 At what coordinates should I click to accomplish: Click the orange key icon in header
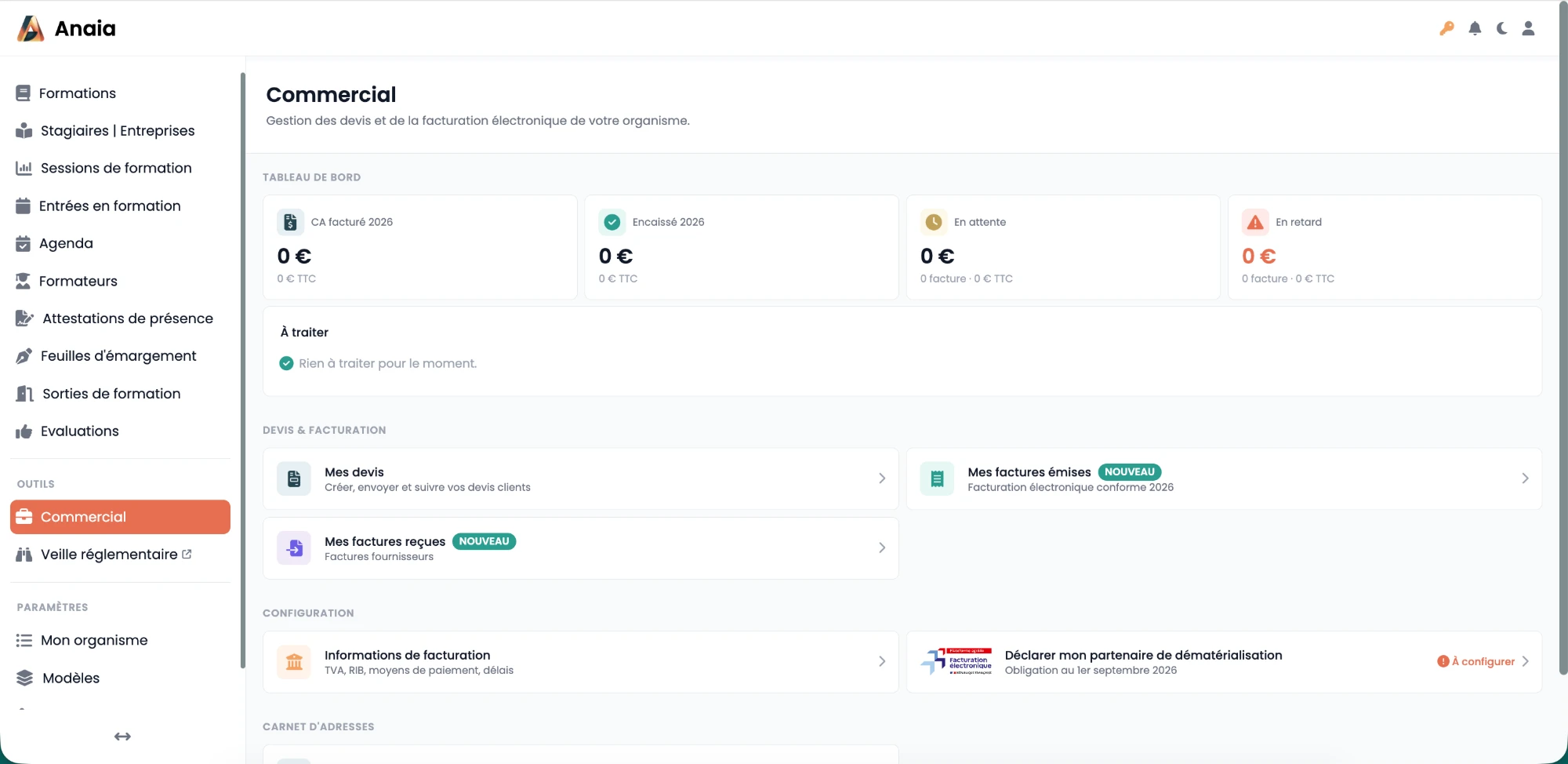coord(1446,28)
